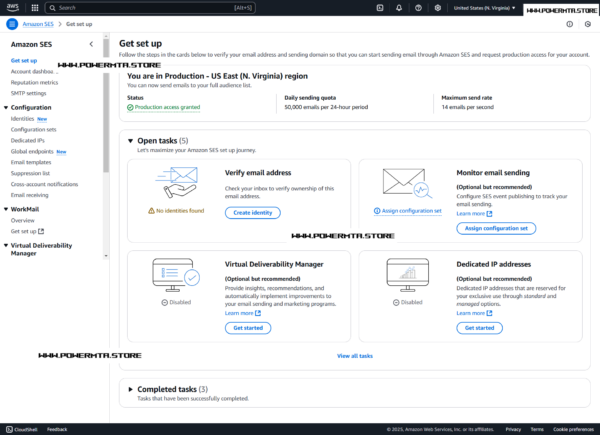Click the Feedback link in footer
Screen dimensions: 600x435
(57, 429)
